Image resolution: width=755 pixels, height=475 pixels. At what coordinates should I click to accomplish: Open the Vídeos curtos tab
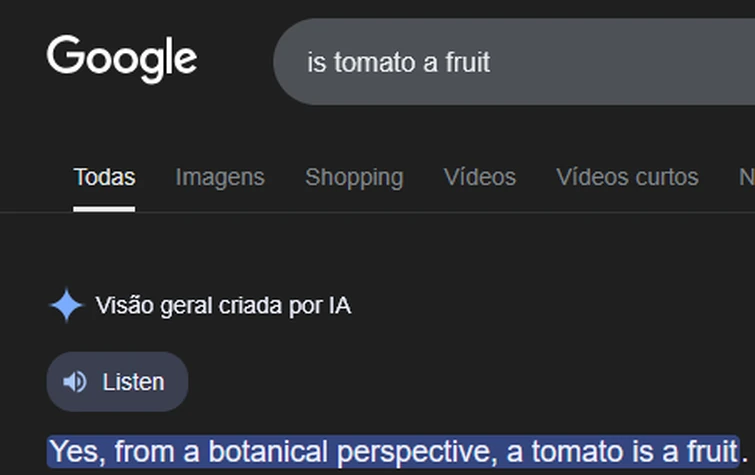pos(627,178)
